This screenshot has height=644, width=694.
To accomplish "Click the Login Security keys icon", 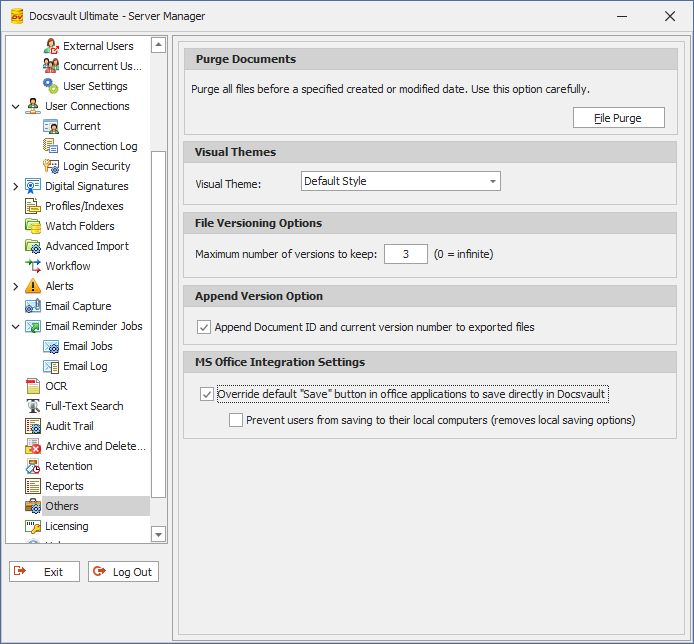I will (x=51, y=166).
